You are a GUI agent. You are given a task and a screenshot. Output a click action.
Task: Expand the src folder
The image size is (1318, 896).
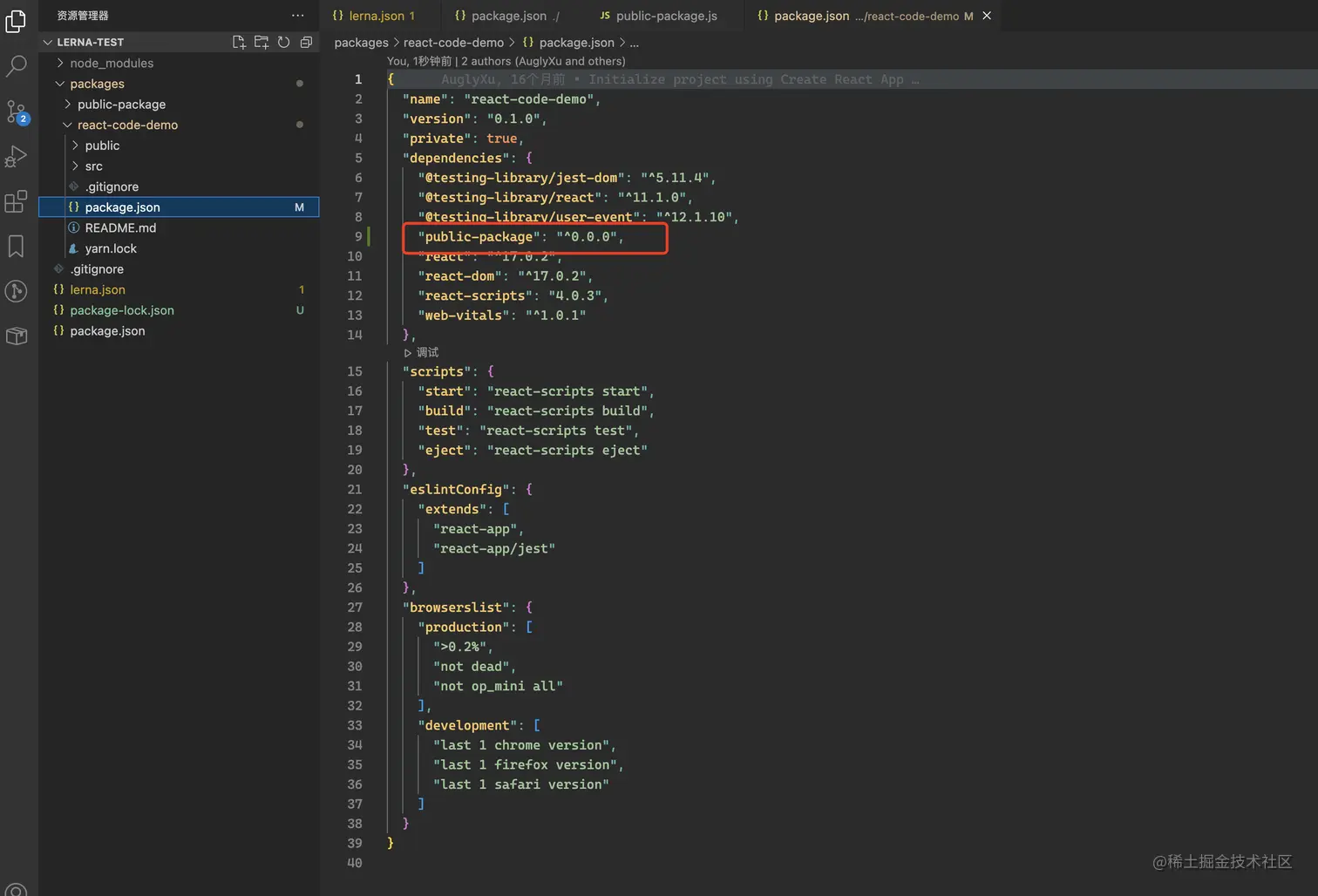(x=93, y=166)
